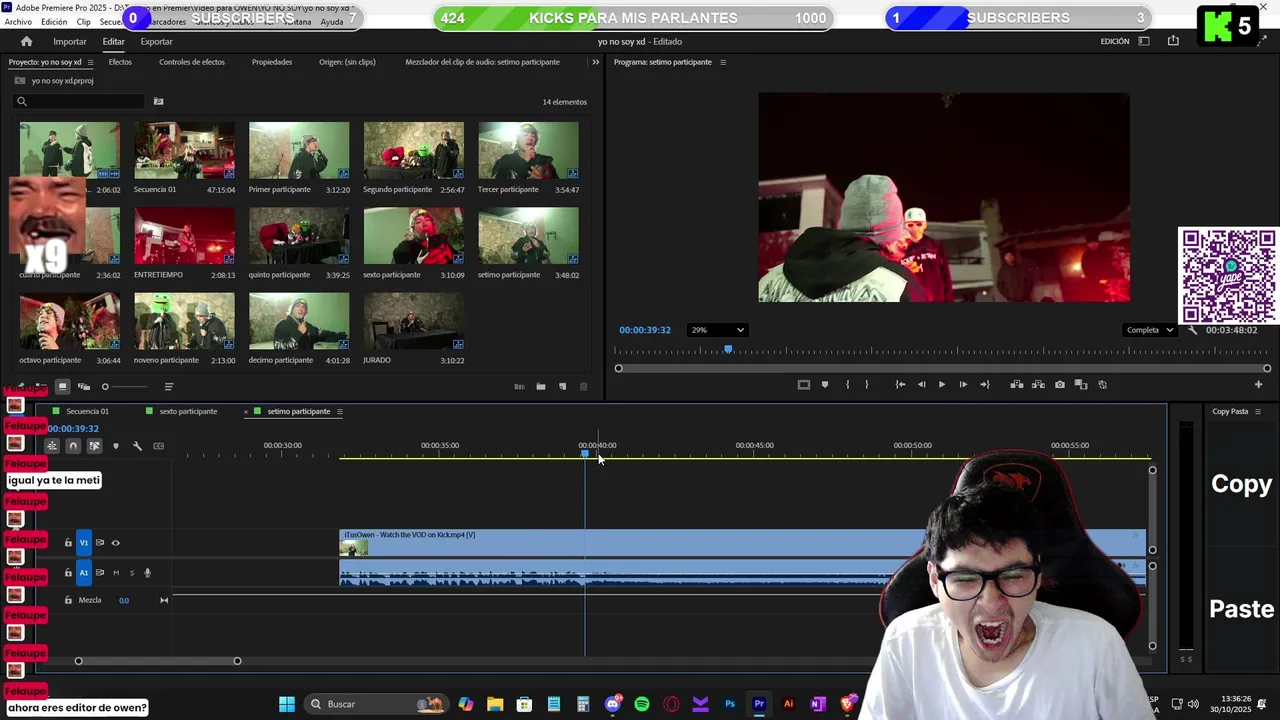Open the workspaces dropdown icon
The image size is (1280, 720).
click(x=1144, y=41)
